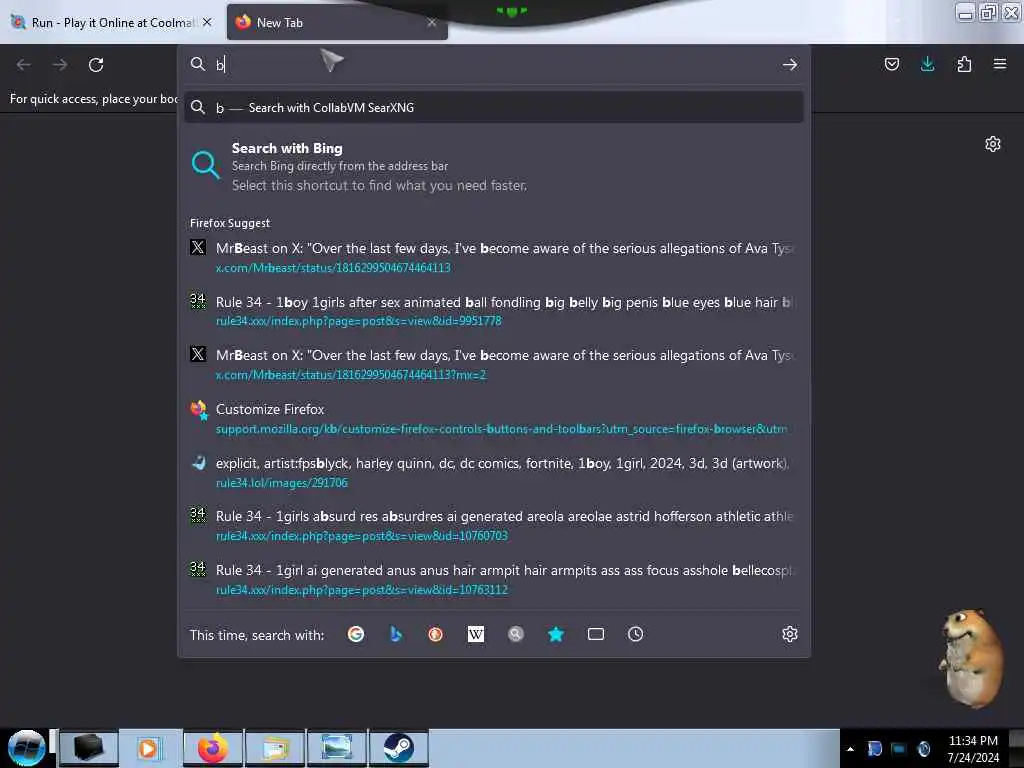Click the hamster desktop figure
1024x768 pixels.
tap(971, 658)
